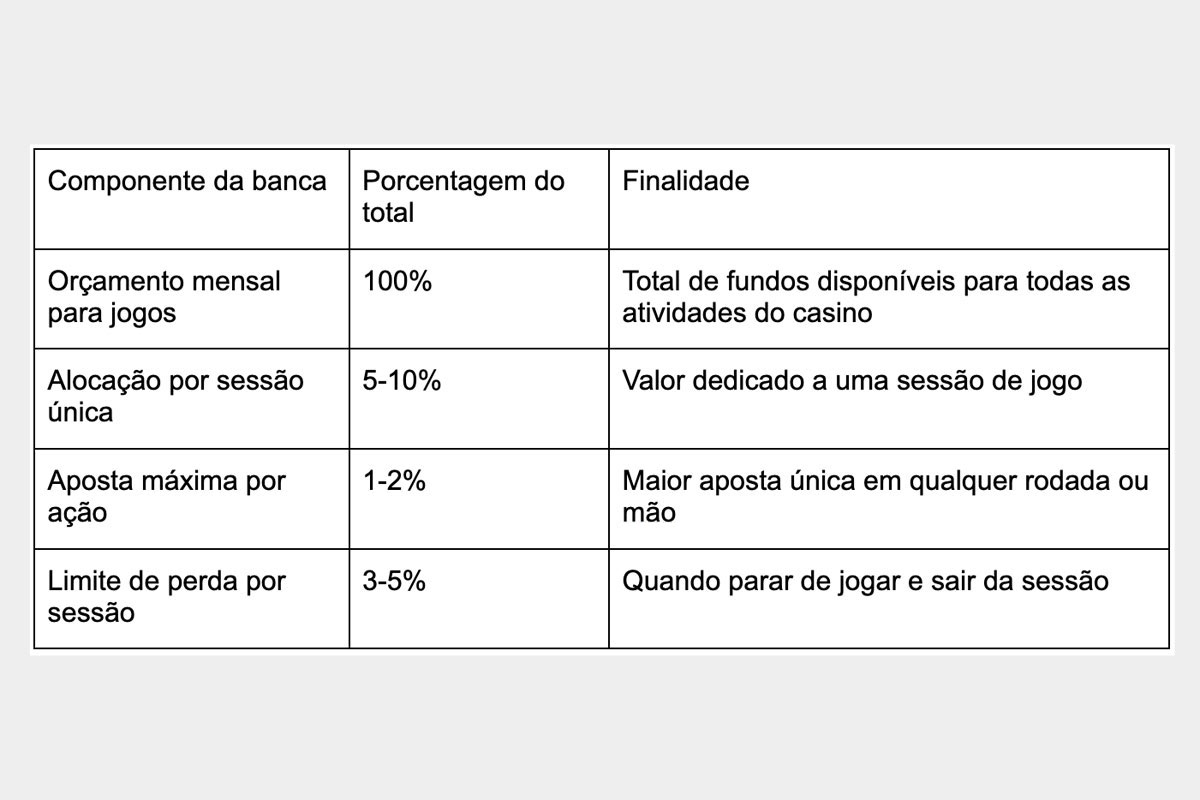Click the word 'total' in the header row

388,213
